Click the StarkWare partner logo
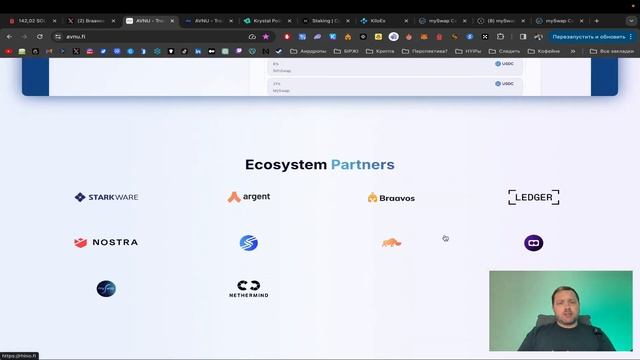Viewport: 640px width, 360px height. (107, 197)
